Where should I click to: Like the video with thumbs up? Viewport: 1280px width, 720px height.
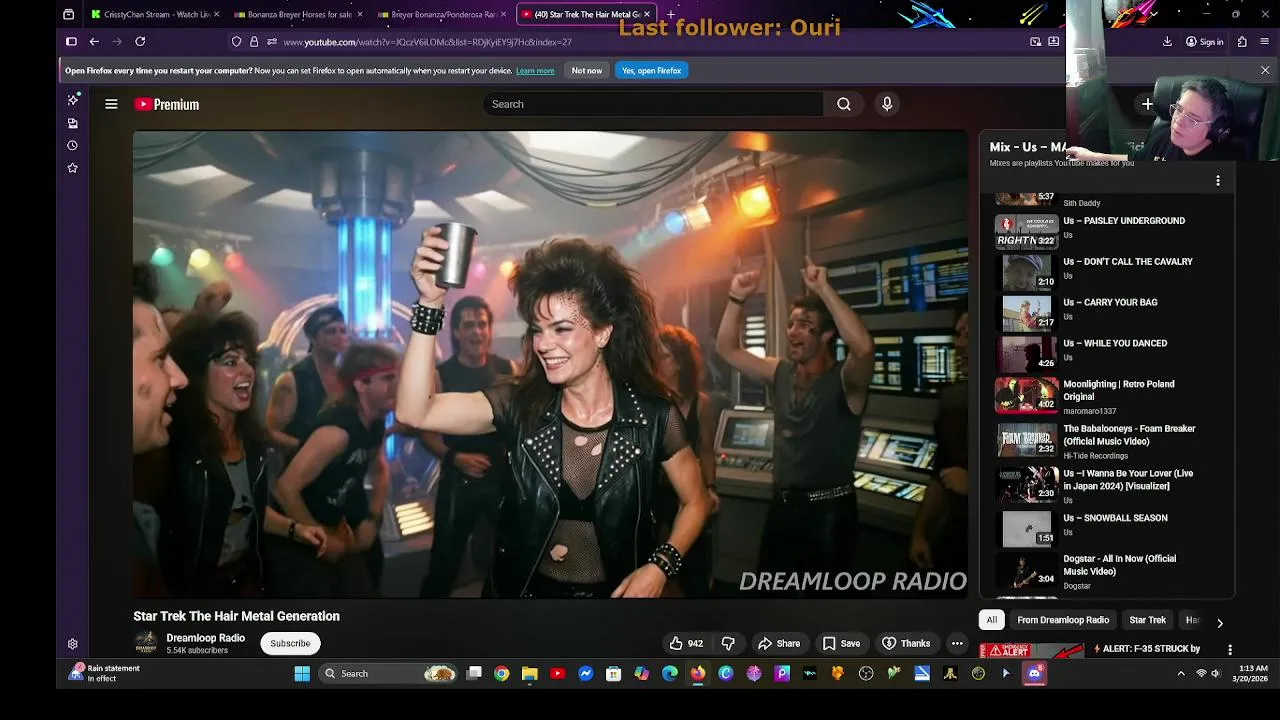[x=686, y=643]
